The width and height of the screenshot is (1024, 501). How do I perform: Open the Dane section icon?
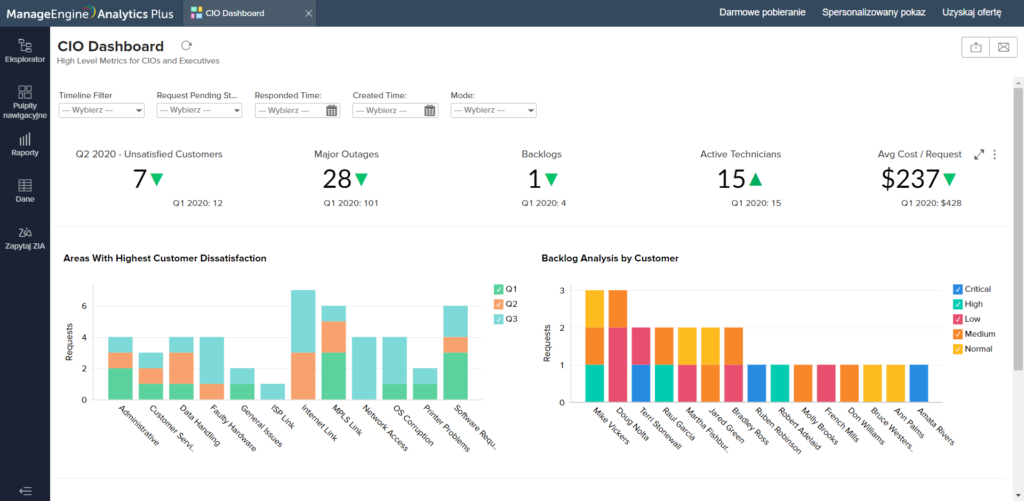click(25, 190)
